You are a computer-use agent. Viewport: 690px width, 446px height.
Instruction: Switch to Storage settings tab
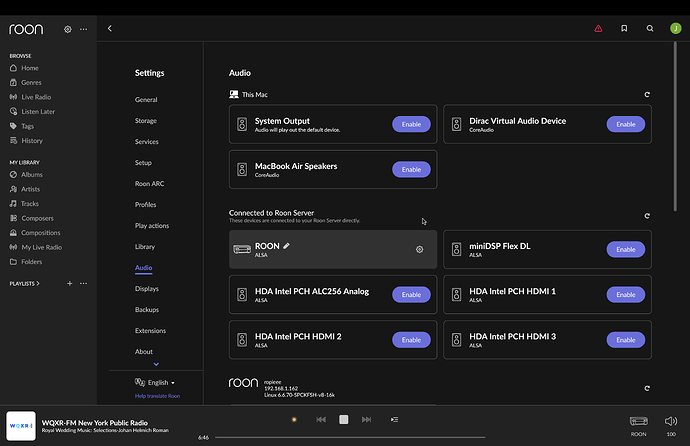146,121
